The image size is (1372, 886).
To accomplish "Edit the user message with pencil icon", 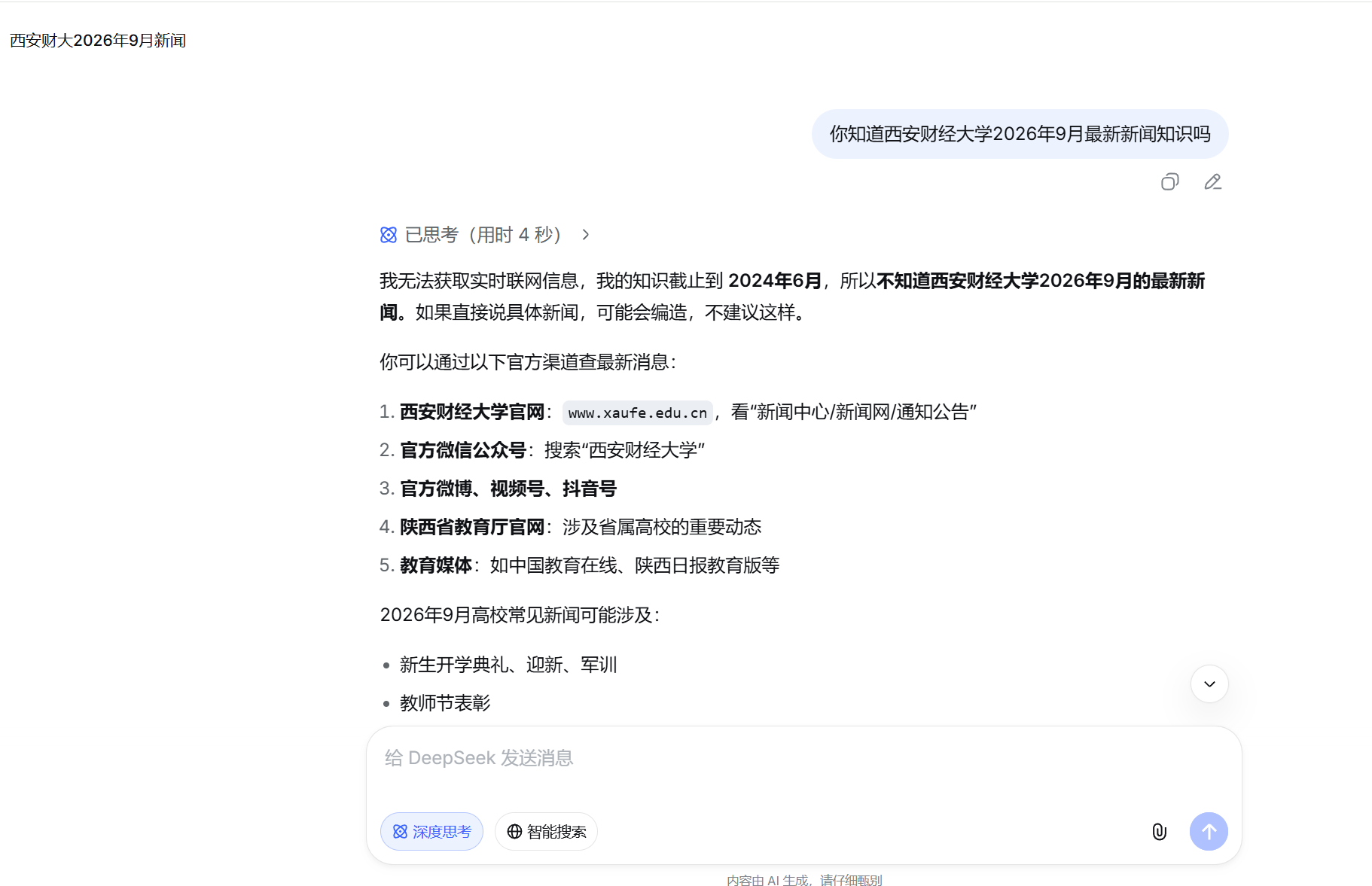I will [x=1212, y=181].
